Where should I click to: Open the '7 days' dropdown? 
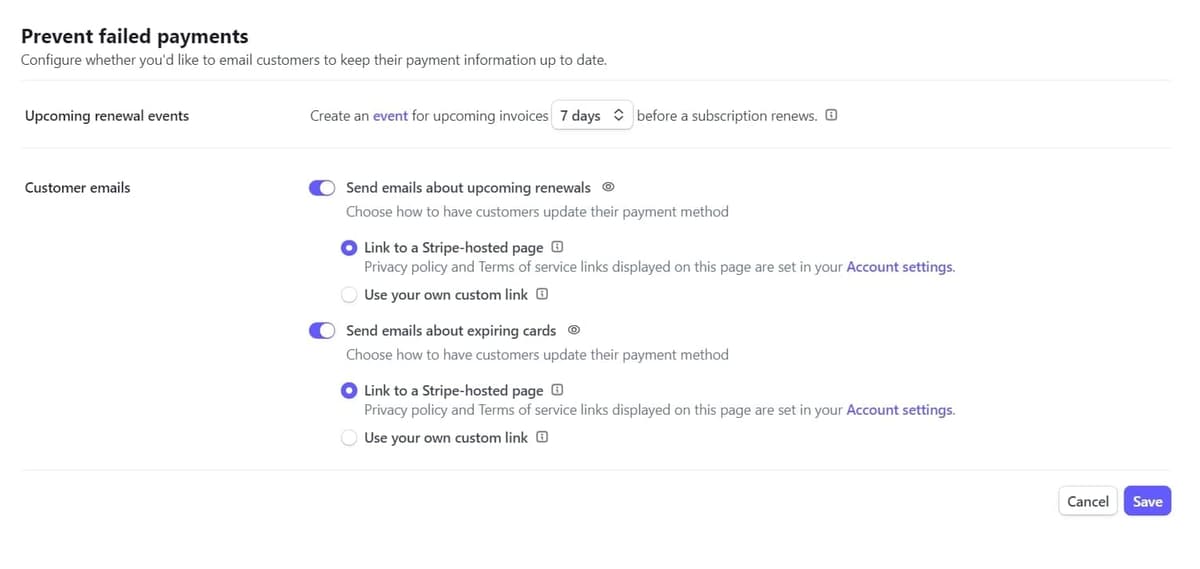pyautogui.click(x=592, y=116)
